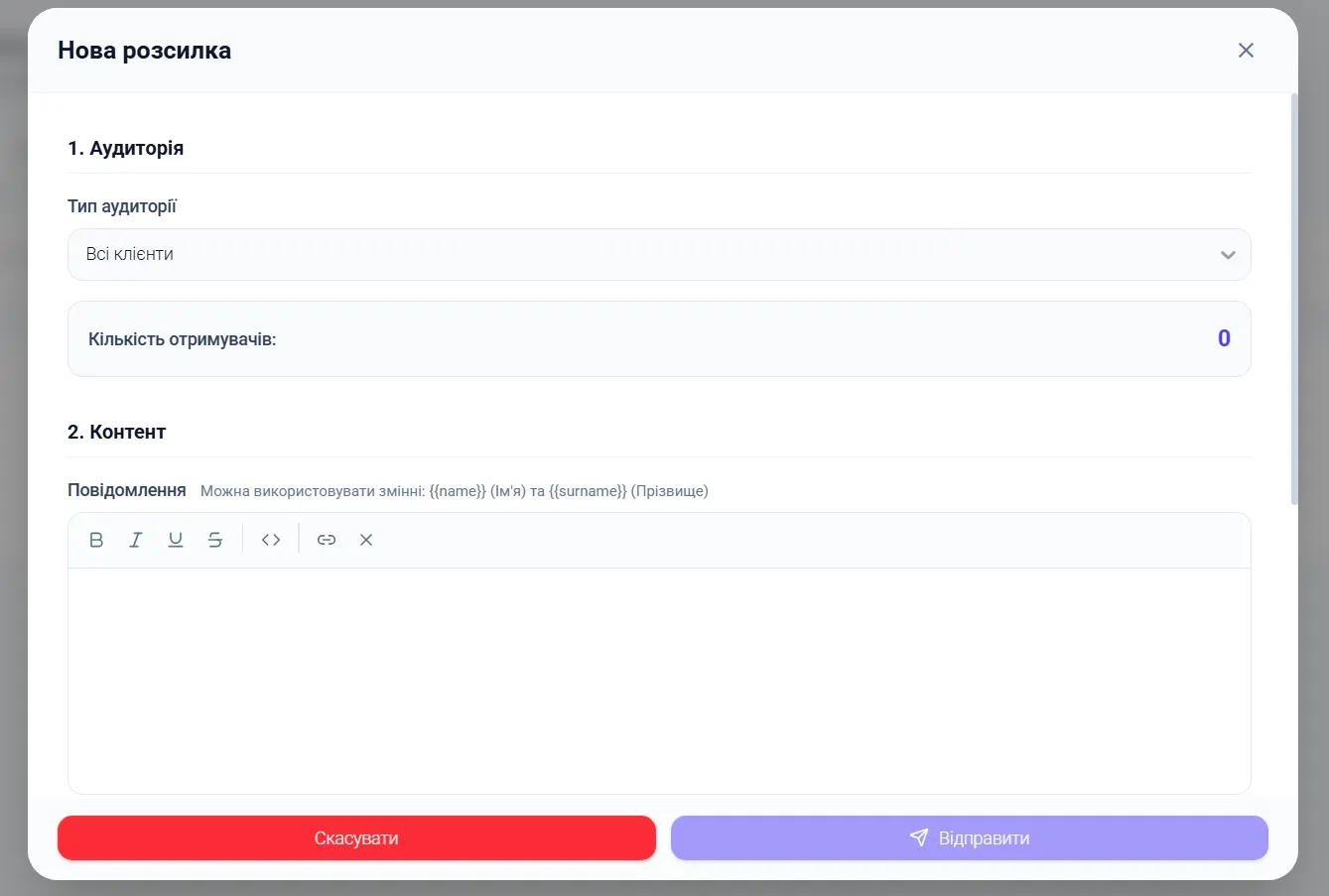This screenshot has width=1329, height=896.
Task: Click the chevron on Всі клієнти selector
Action: pos(1228,255)
